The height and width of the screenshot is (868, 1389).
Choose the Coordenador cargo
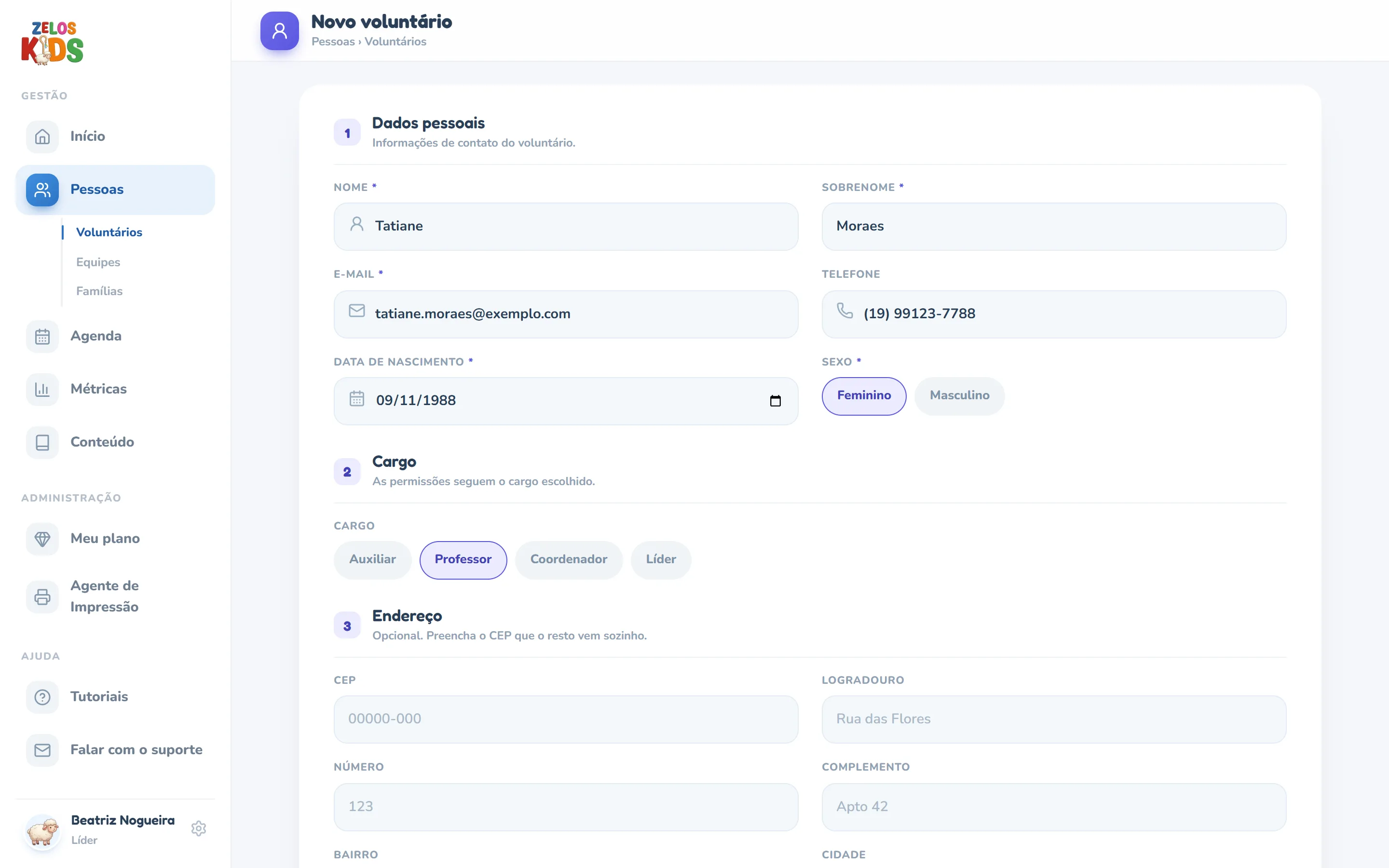point(569,560)
